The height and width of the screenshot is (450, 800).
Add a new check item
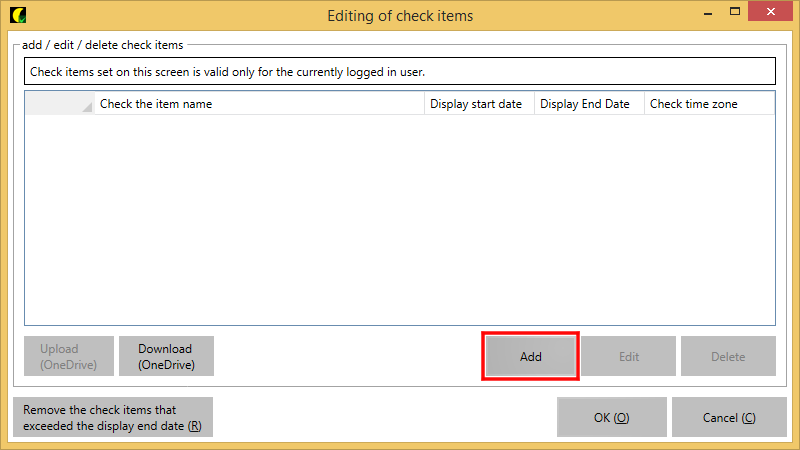point(530,356)
